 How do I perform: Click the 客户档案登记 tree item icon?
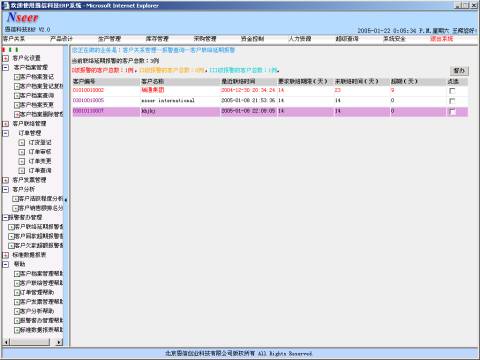click(x=17, y=77)
